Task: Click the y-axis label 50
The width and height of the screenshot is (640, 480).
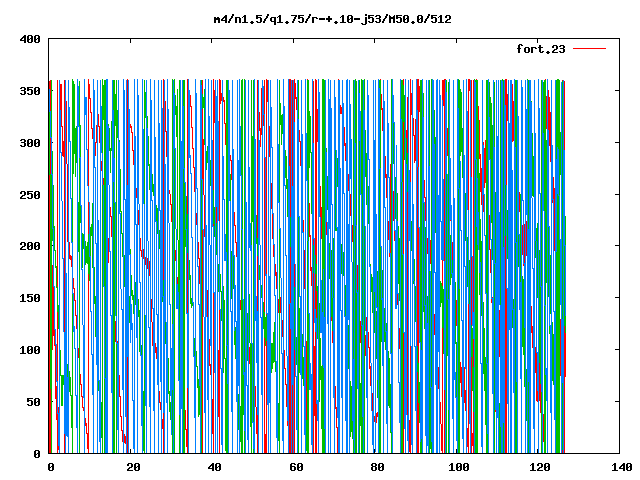Action: (34, 402)
